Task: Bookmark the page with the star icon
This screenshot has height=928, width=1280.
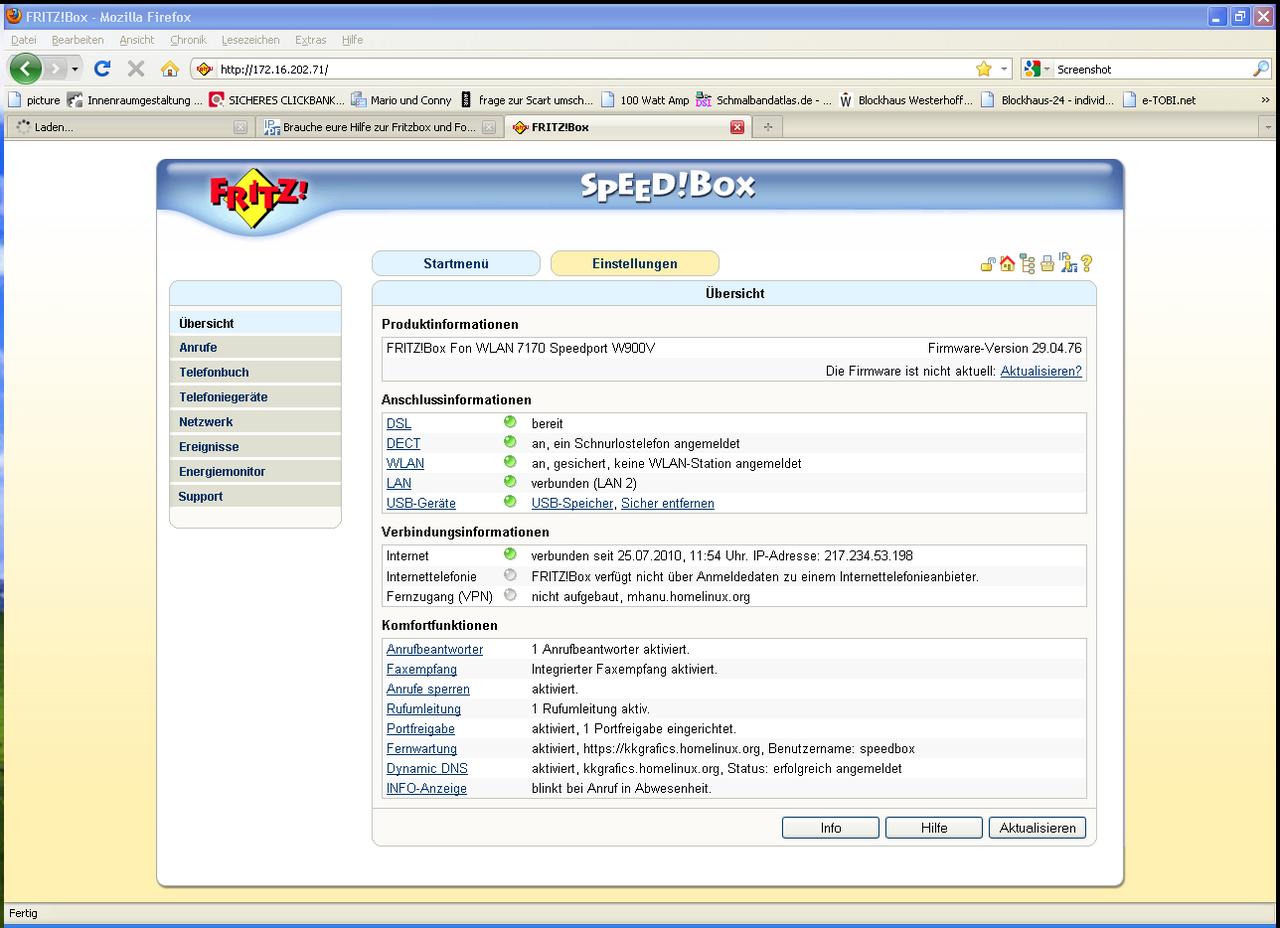Action: tap(984, 69)
